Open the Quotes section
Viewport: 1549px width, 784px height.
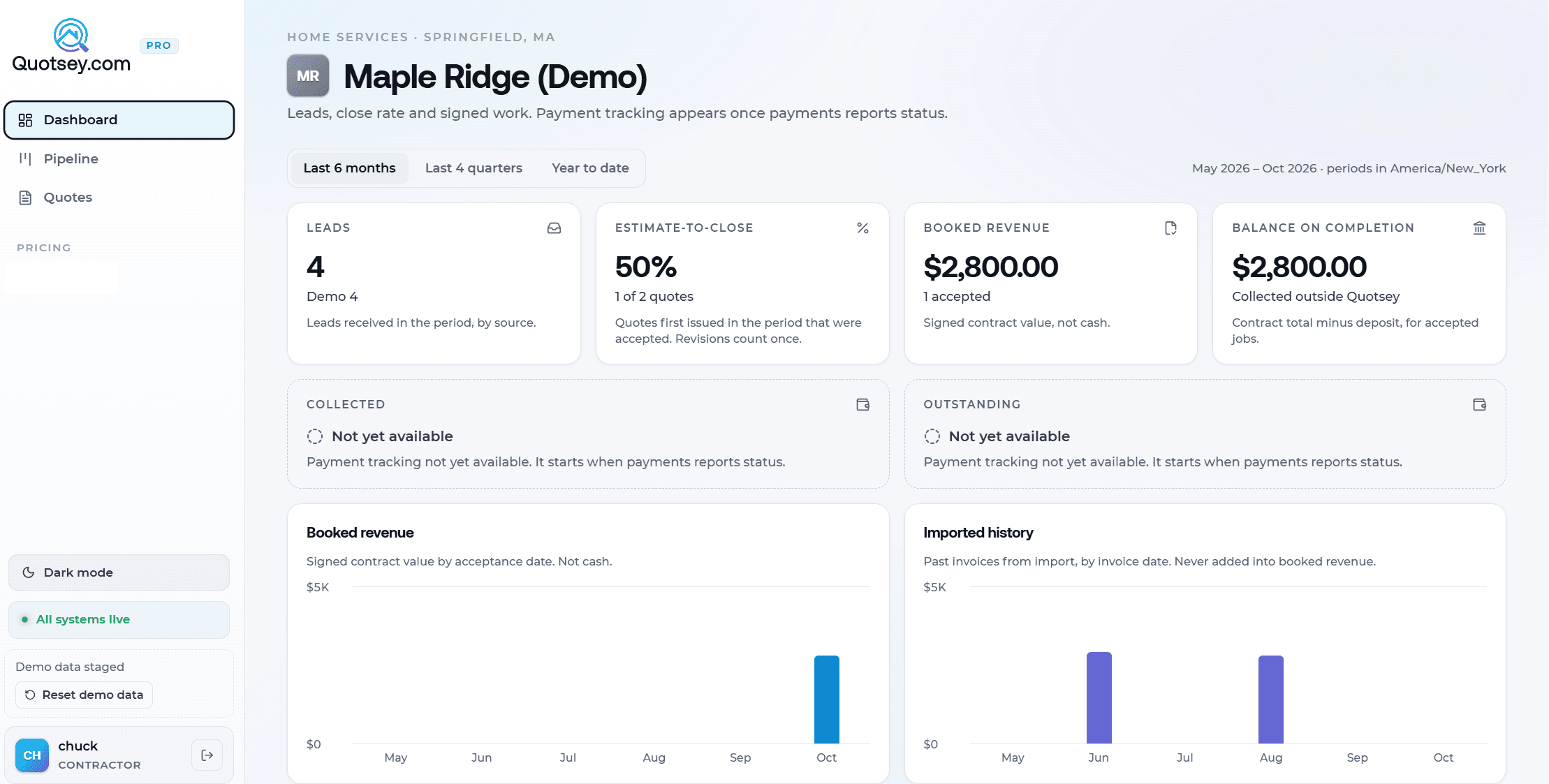tap(119, 198)
